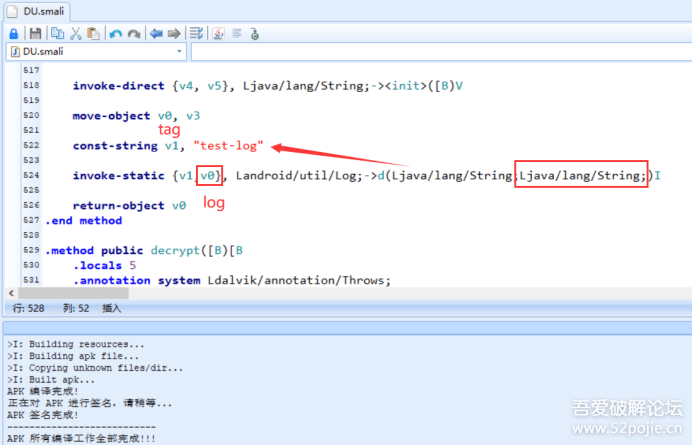The width and height of the screenshot is (692, 445).
Task: Click the Building resources log line
Action: (x=75, y=344)
